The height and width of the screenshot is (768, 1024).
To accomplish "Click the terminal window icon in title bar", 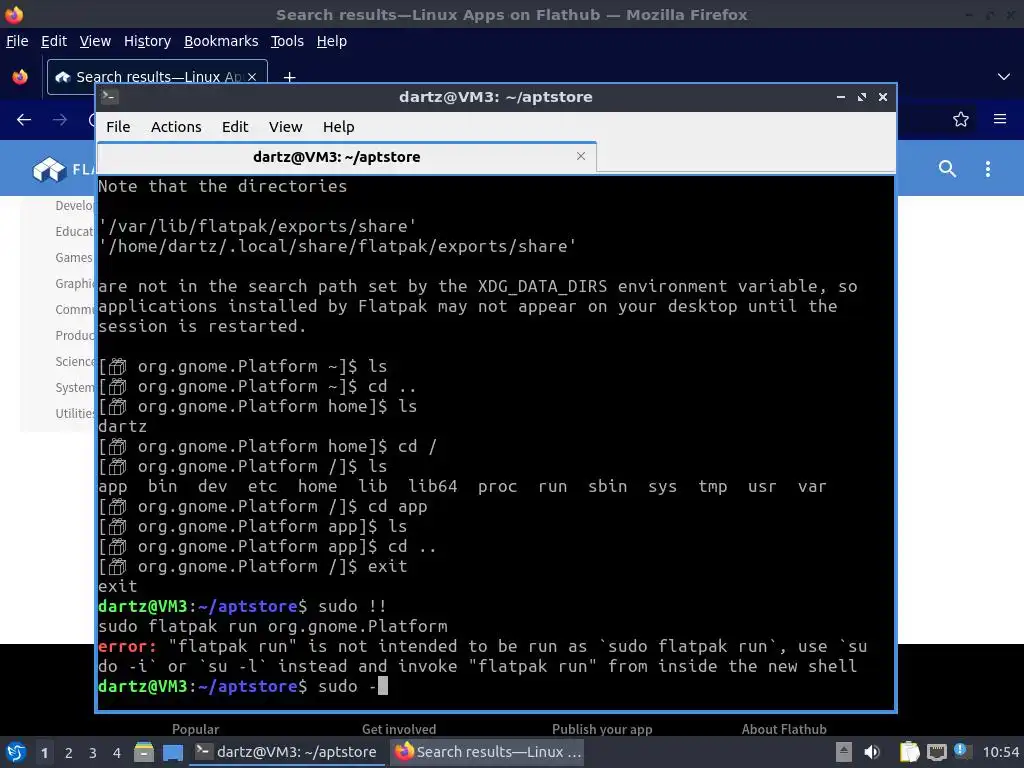I will 109,97.
